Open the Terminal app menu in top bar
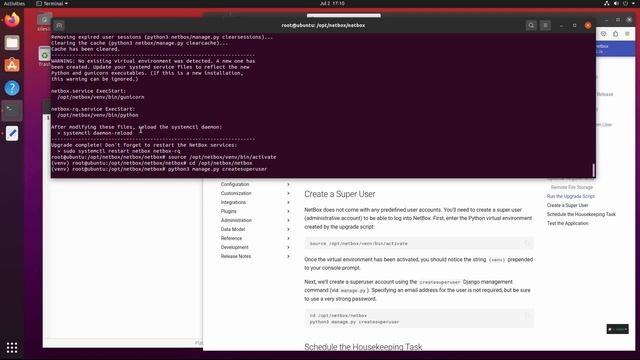Image resolution: width=640 pixels, height=360 pixels. click(x=52, y=3)
